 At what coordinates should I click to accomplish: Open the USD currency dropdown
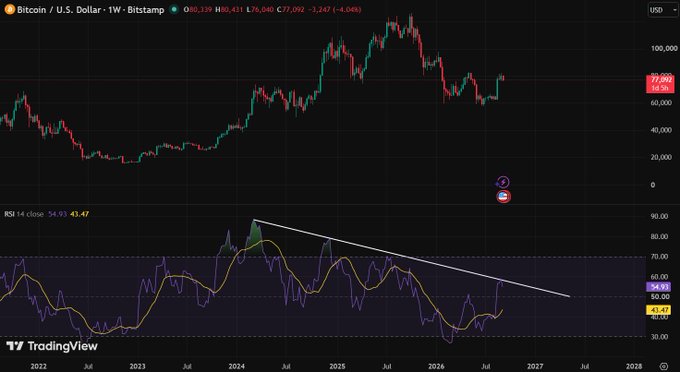tap(663, 10)
